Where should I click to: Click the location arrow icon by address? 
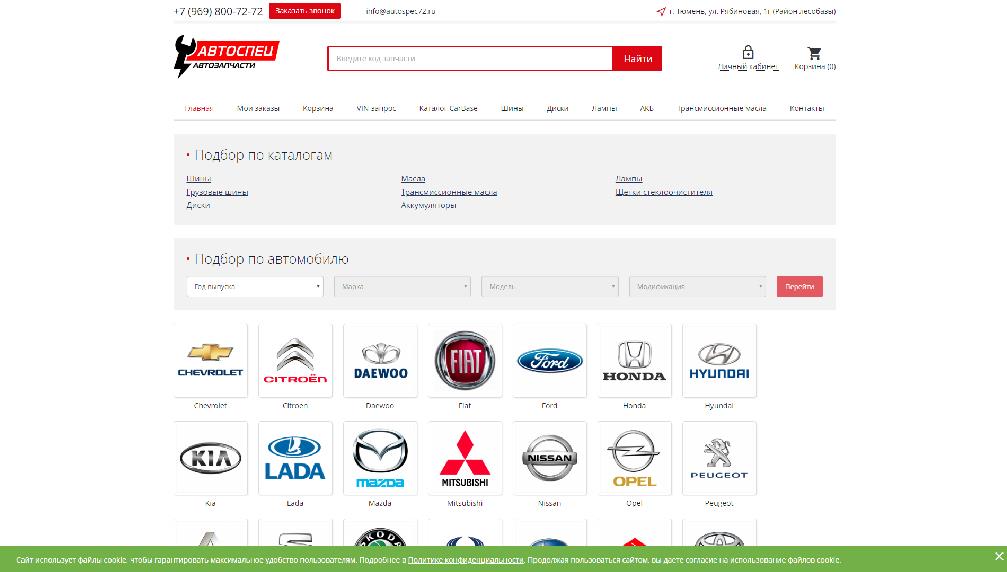click(661, 12)
